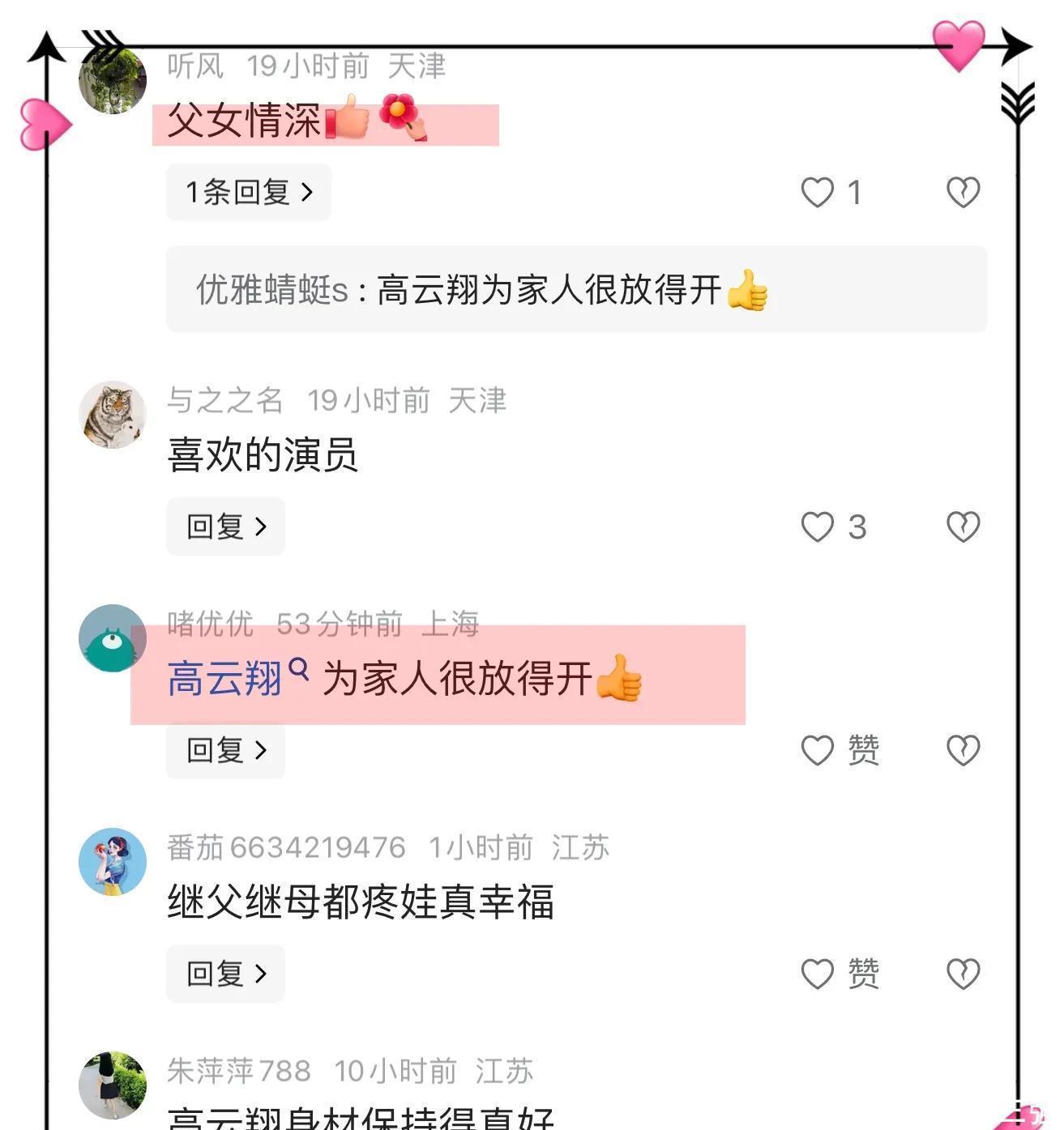Open the 高云翔 search link
The image size is (1064, 1130).
pos(224,679)
